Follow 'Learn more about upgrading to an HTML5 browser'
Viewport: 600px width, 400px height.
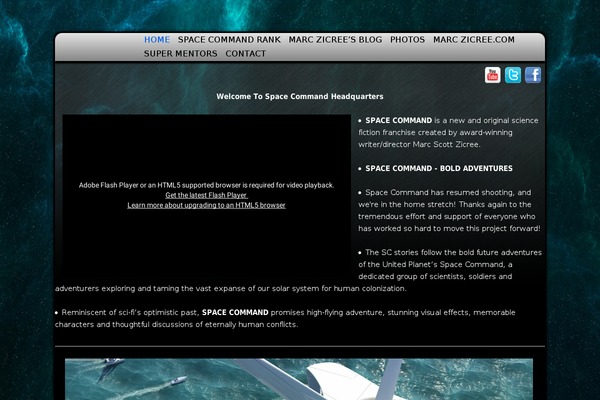coord(206,205)
